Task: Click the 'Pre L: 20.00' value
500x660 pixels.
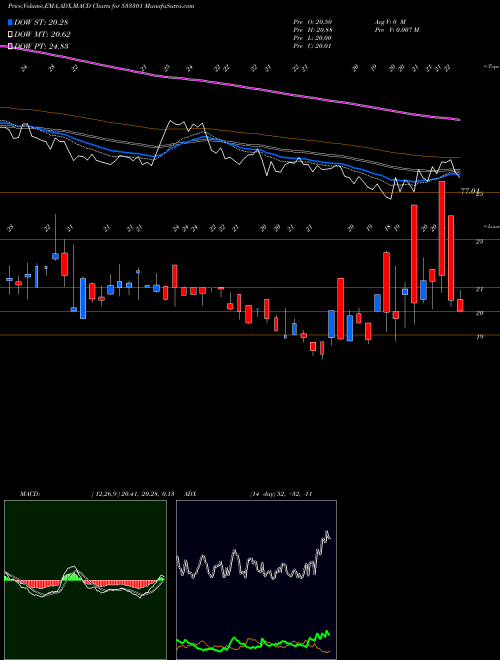Action: point(313,37)
